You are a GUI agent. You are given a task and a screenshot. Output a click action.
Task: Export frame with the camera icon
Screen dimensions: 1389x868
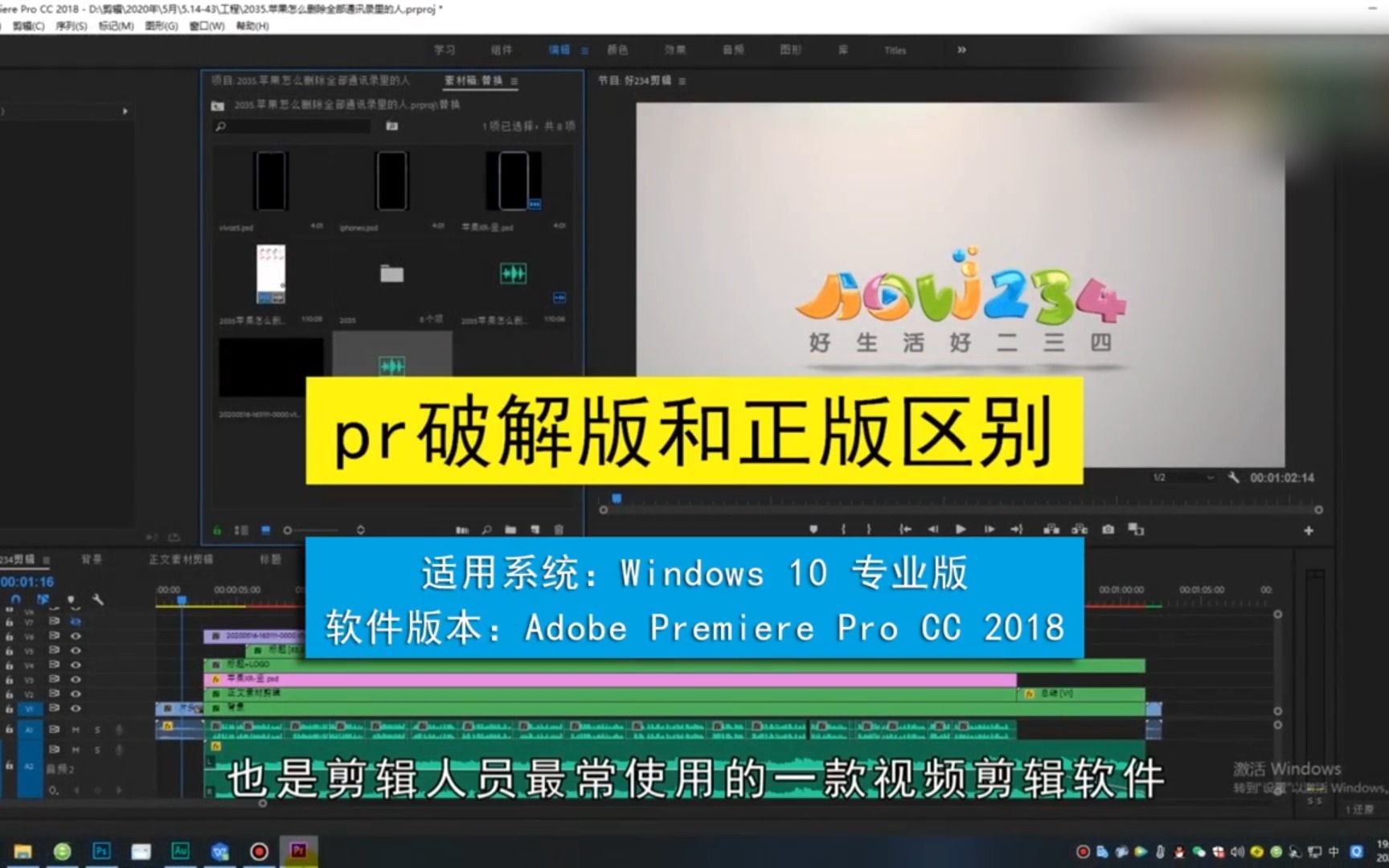point(1108,529)
